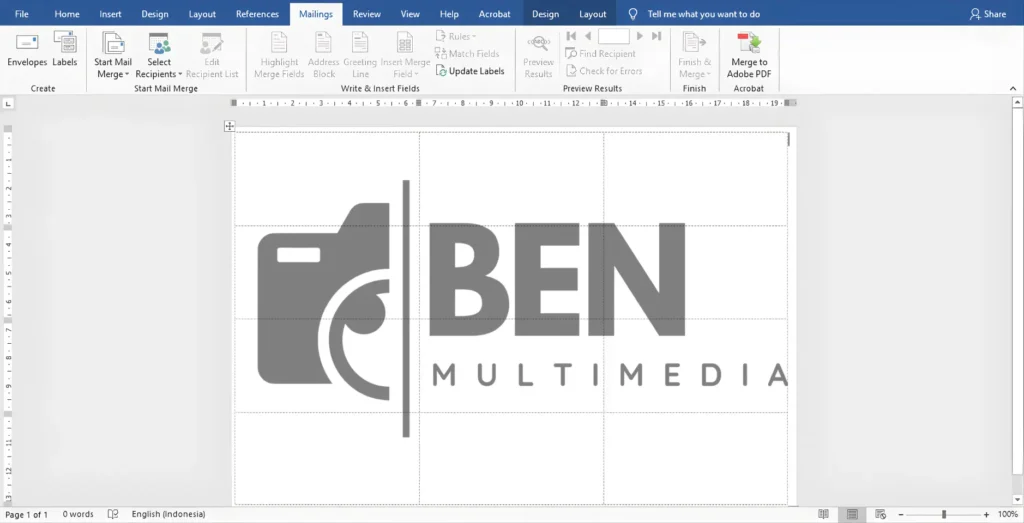Switch to the References tab

pyautogui.click(x=257, y=14)
